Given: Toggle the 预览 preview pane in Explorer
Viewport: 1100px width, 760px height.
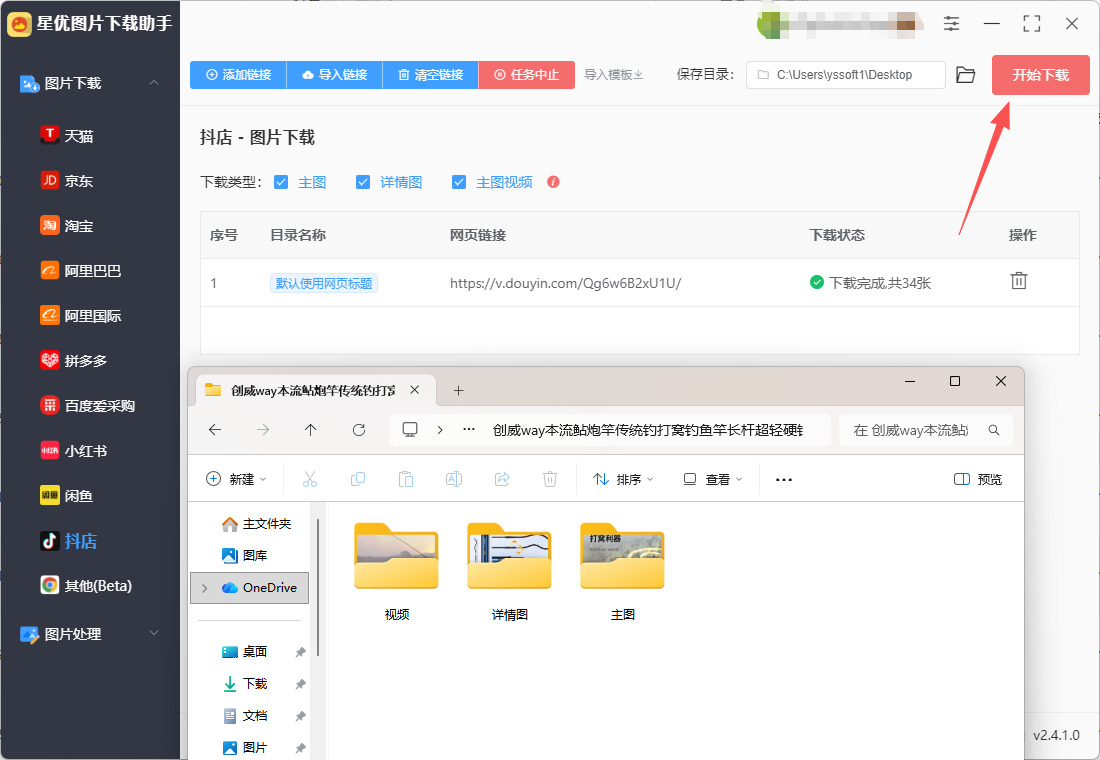Looking at the screenshot, I should click(978, 479).
